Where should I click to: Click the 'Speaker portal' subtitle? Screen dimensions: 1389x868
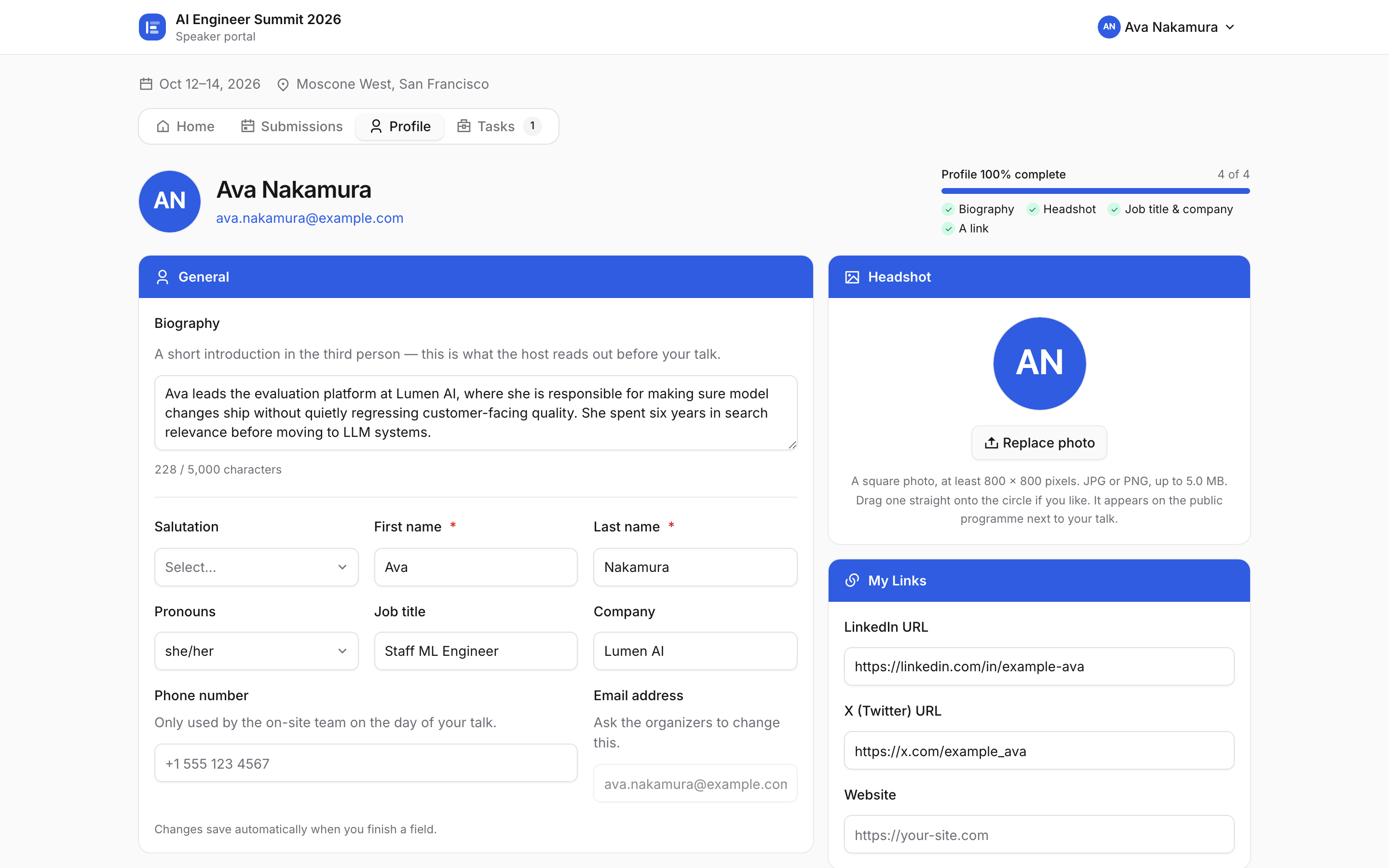click(x=215, y=37)
